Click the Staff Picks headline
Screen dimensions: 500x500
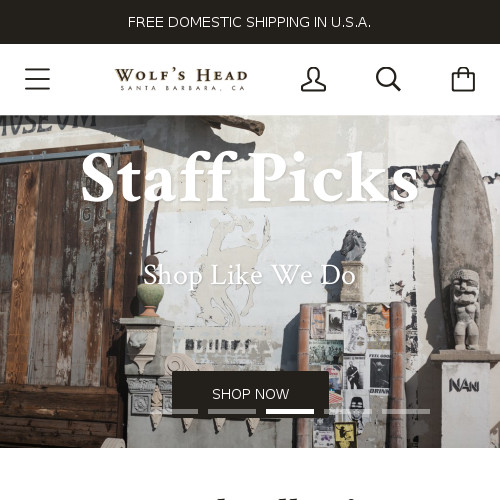[x=250, y=177]
